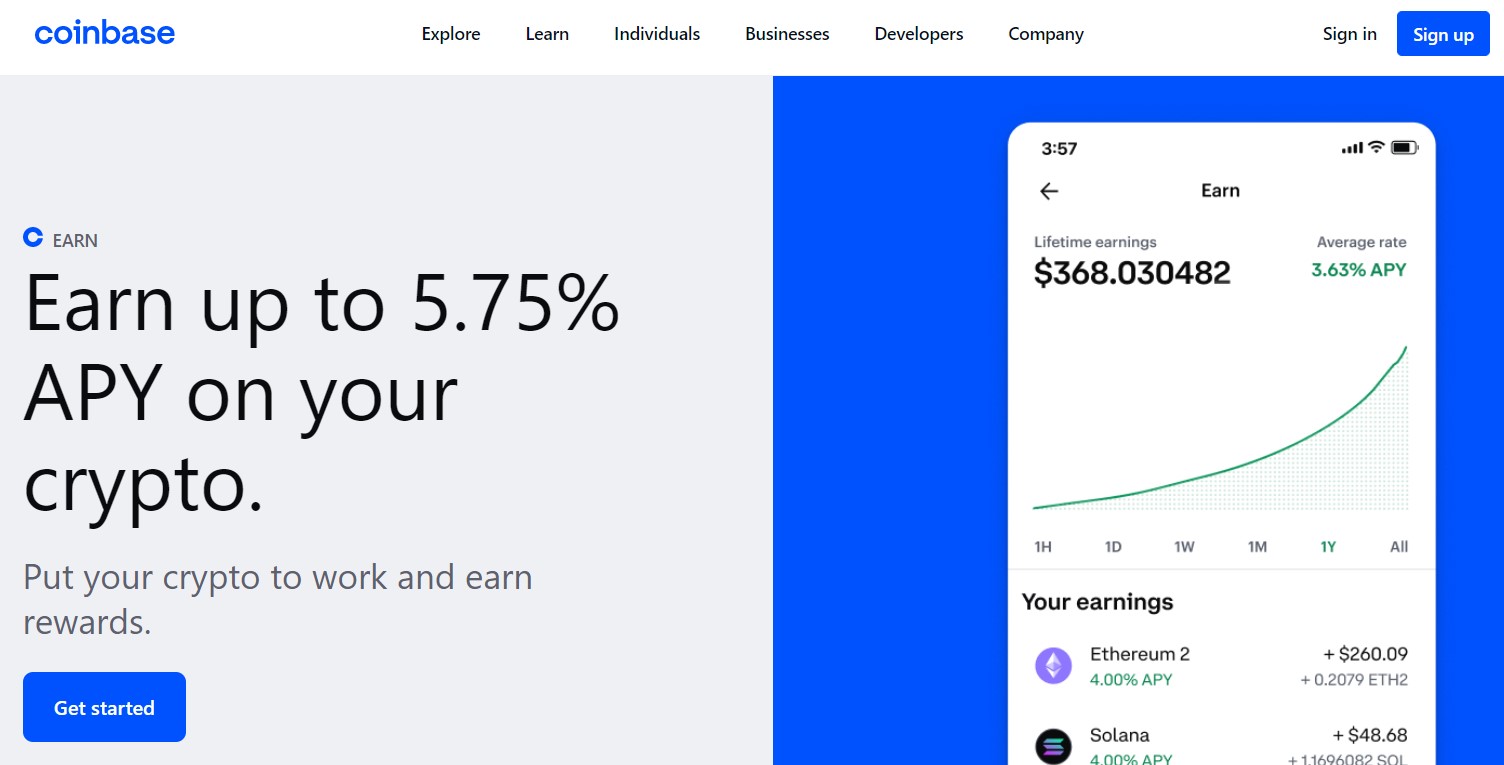Click the battery icon in phone status bar
Viewport: 1504px width, 765px height.
(1405, 148)
